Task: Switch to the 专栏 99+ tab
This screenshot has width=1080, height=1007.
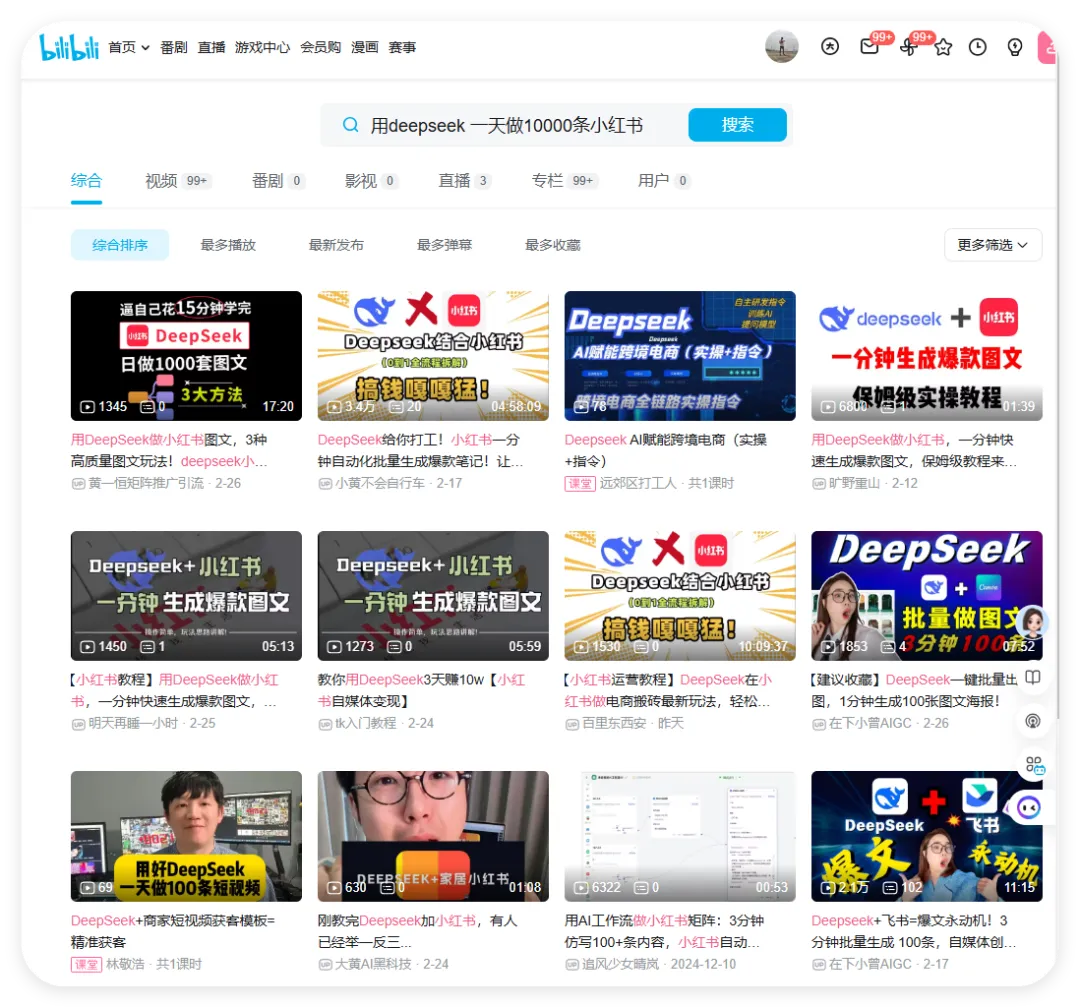Action: [563, 180]
